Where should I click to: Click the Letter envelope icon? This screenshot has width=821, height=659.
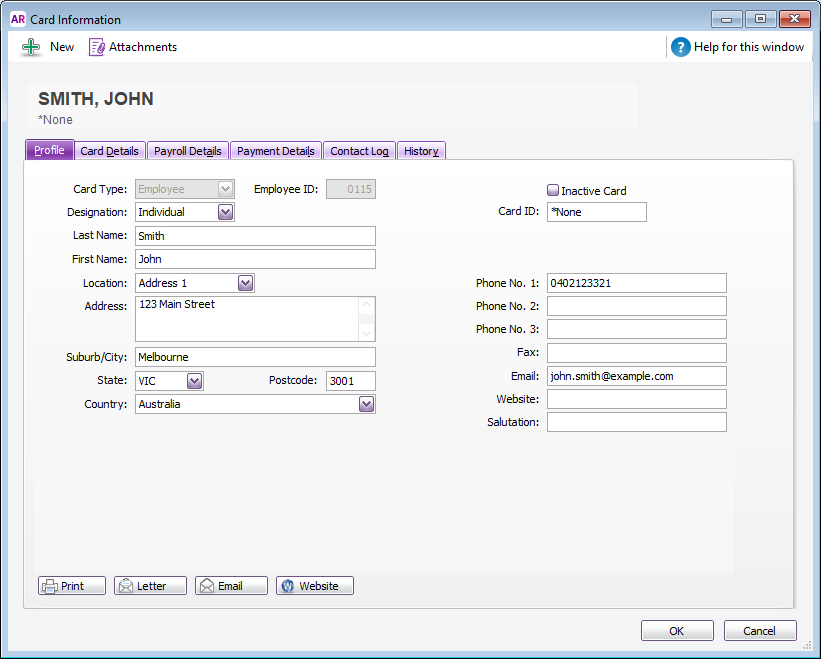pos(126,586)
